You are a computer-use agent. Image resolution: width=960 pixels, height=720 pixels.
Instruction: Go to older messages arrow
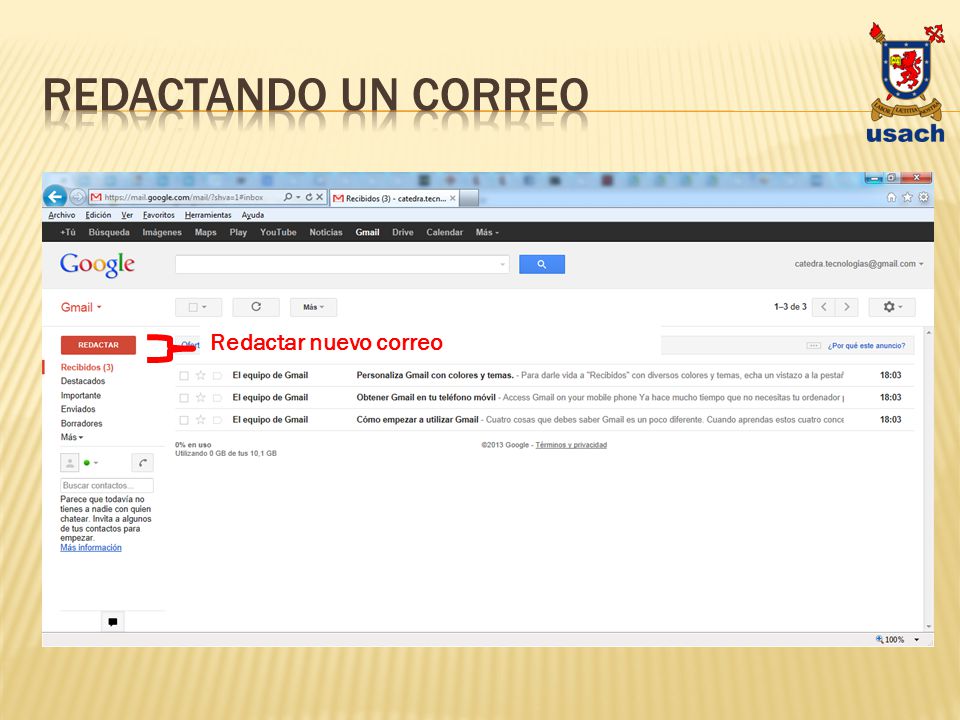846,307
